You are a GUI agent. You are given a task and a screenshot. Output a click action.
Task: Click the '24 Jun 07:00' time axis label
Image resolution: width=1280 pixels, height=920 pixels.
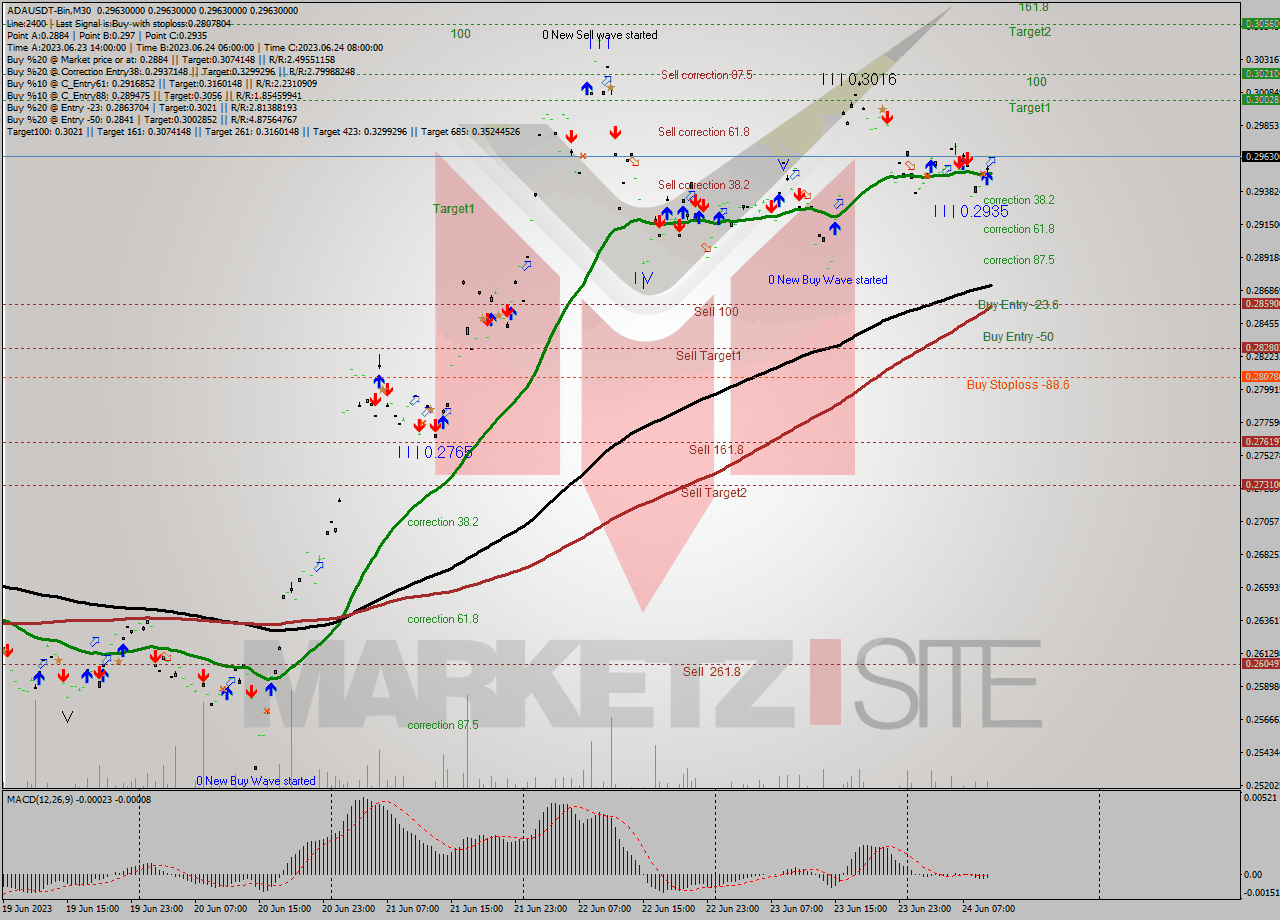click(x=989, y=909)
